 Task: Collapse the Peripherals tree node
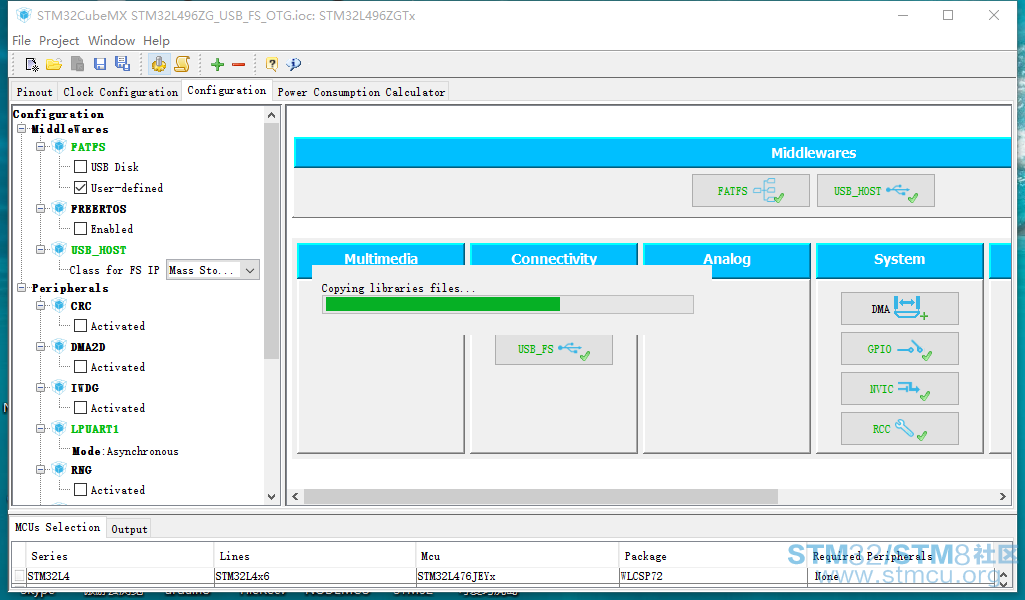22,288
